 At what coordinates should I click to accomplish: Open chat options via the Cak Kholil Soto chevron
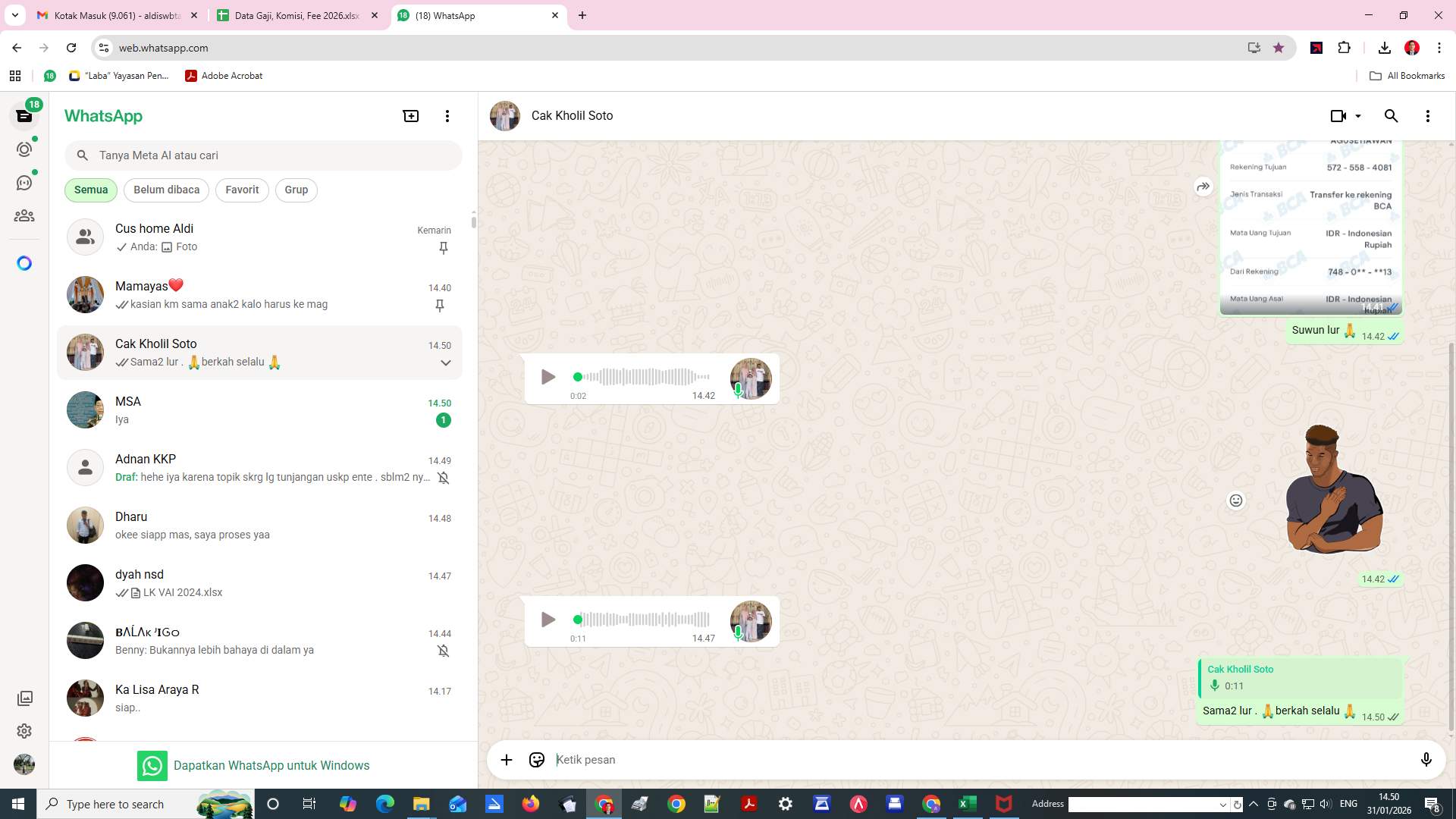[x=446, y=362]
